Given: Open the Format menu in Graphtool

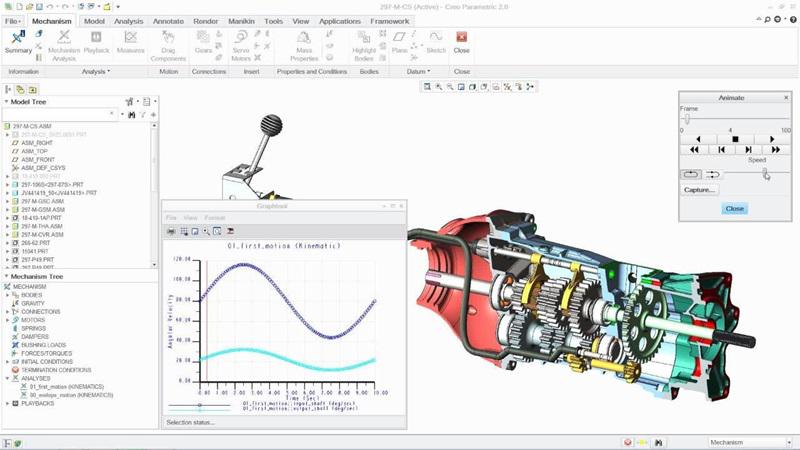Looking at the screenshot, I should click(x=214, y=218).
